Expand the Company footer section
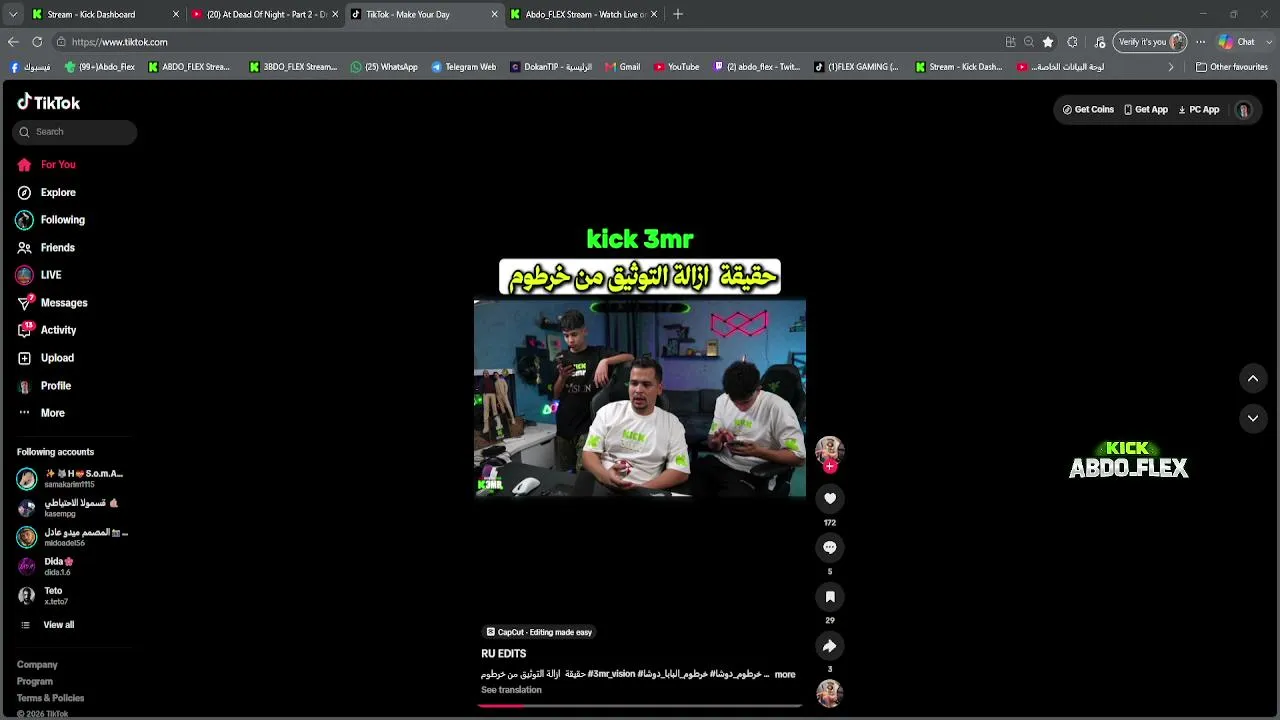This screenshot has height=720, width=1280. pyautogui.click(x=37, y=665)
